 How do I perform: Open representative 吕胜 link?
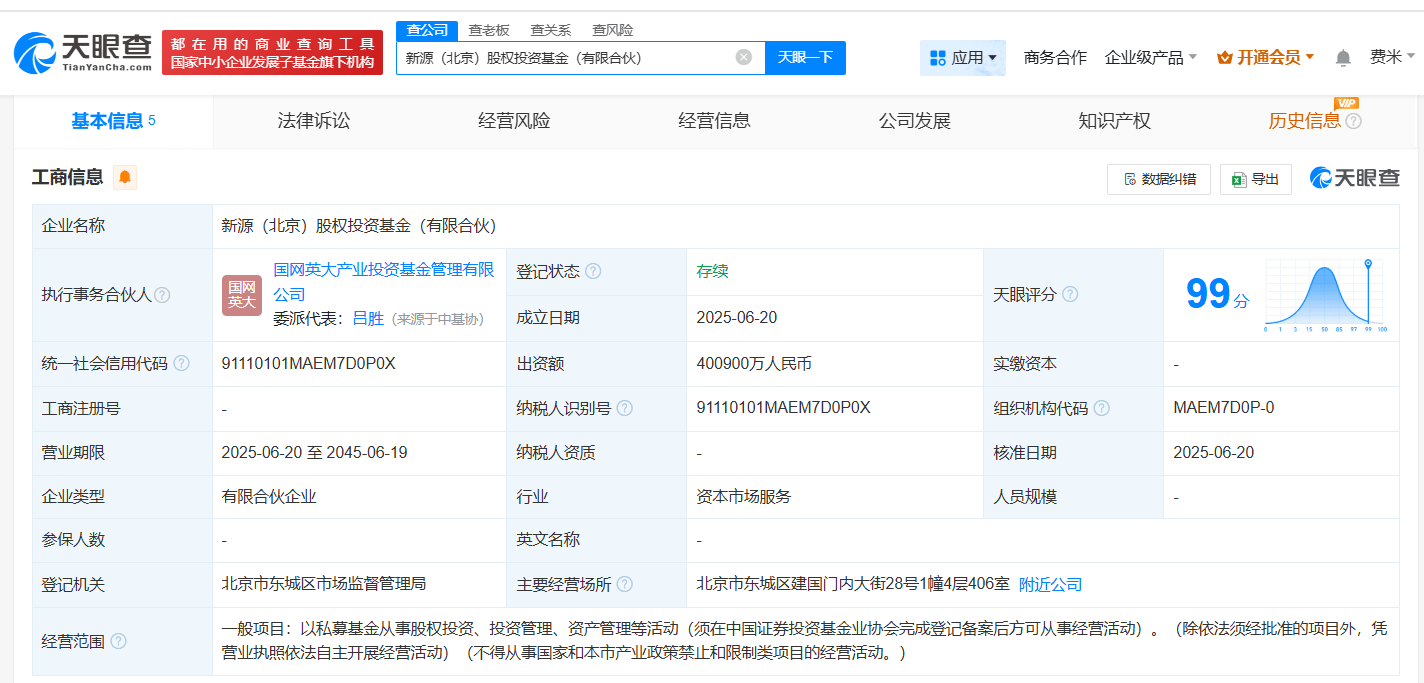tap(368, 319)
